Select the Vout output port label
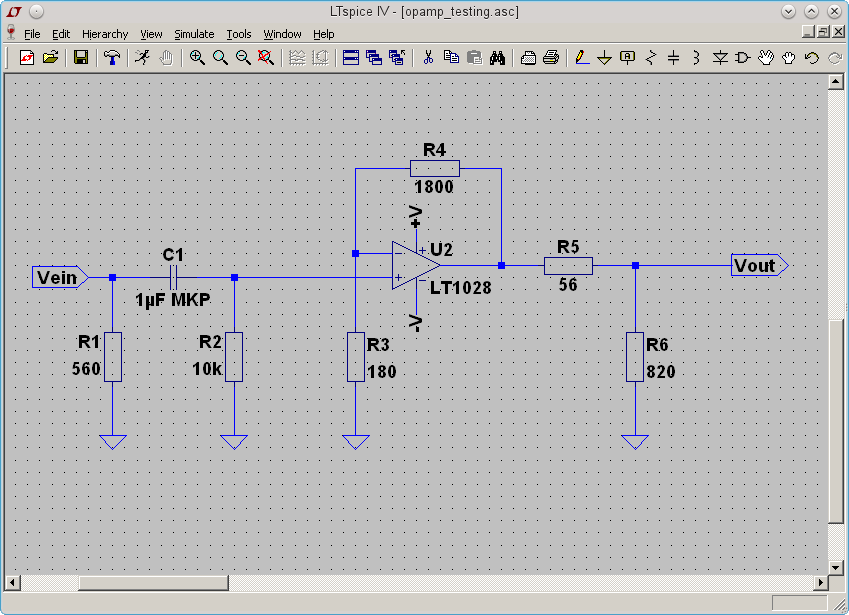Viewport: 849px width, 615px height. (x=759, y=265)
